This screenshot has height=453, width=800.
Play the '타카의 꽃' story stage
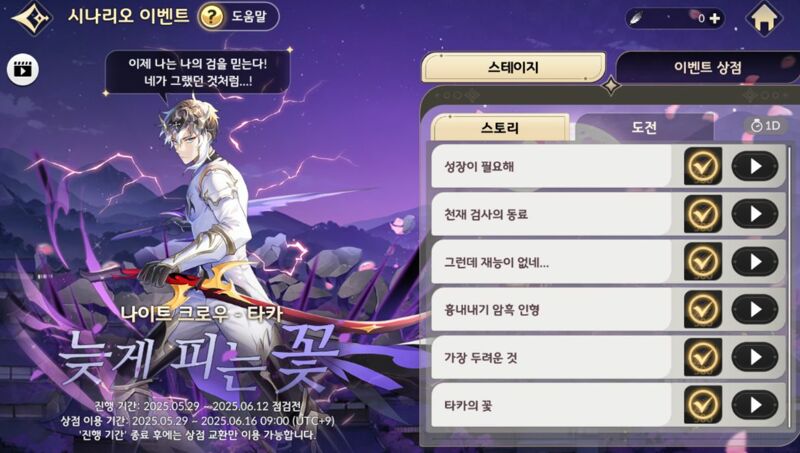tap(755, 405)
